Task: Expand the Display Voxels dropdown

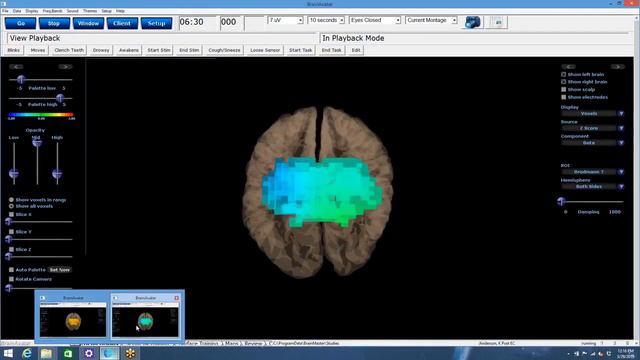Action: (x=621, y=113)
